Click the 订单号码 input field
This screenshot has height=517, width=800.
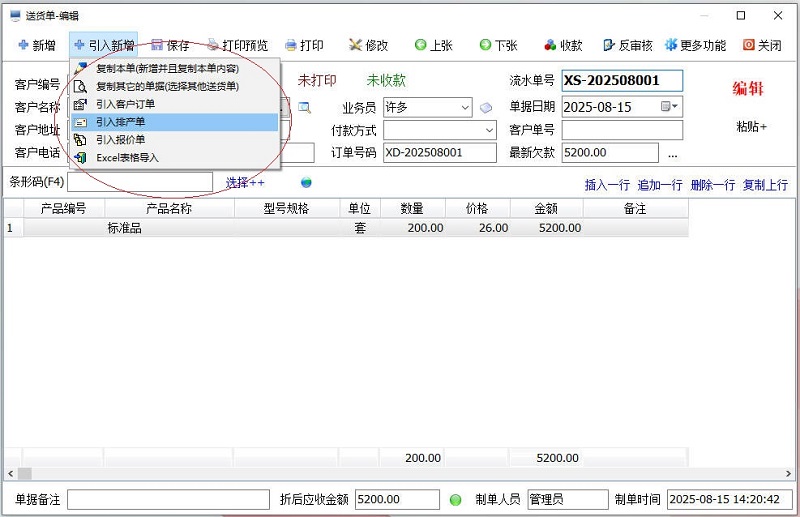point(440,153)
